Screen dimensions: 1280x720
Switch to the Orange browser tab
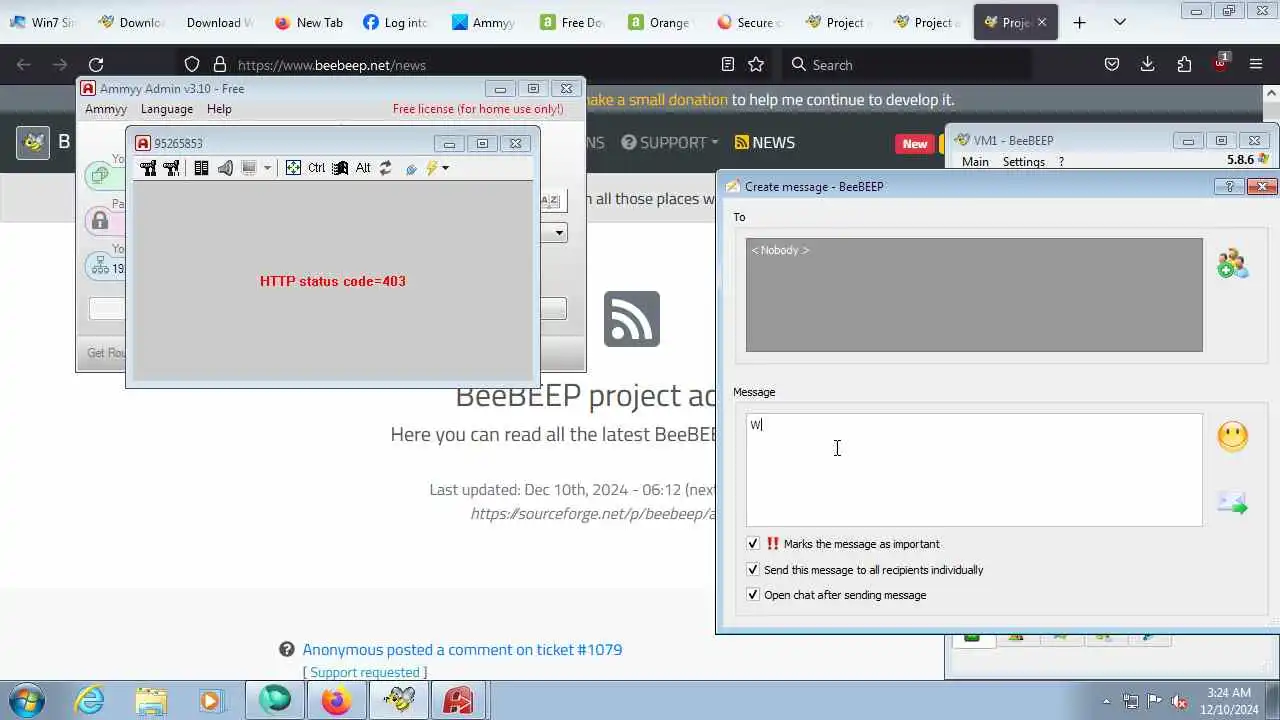click(x=660, y=22)
